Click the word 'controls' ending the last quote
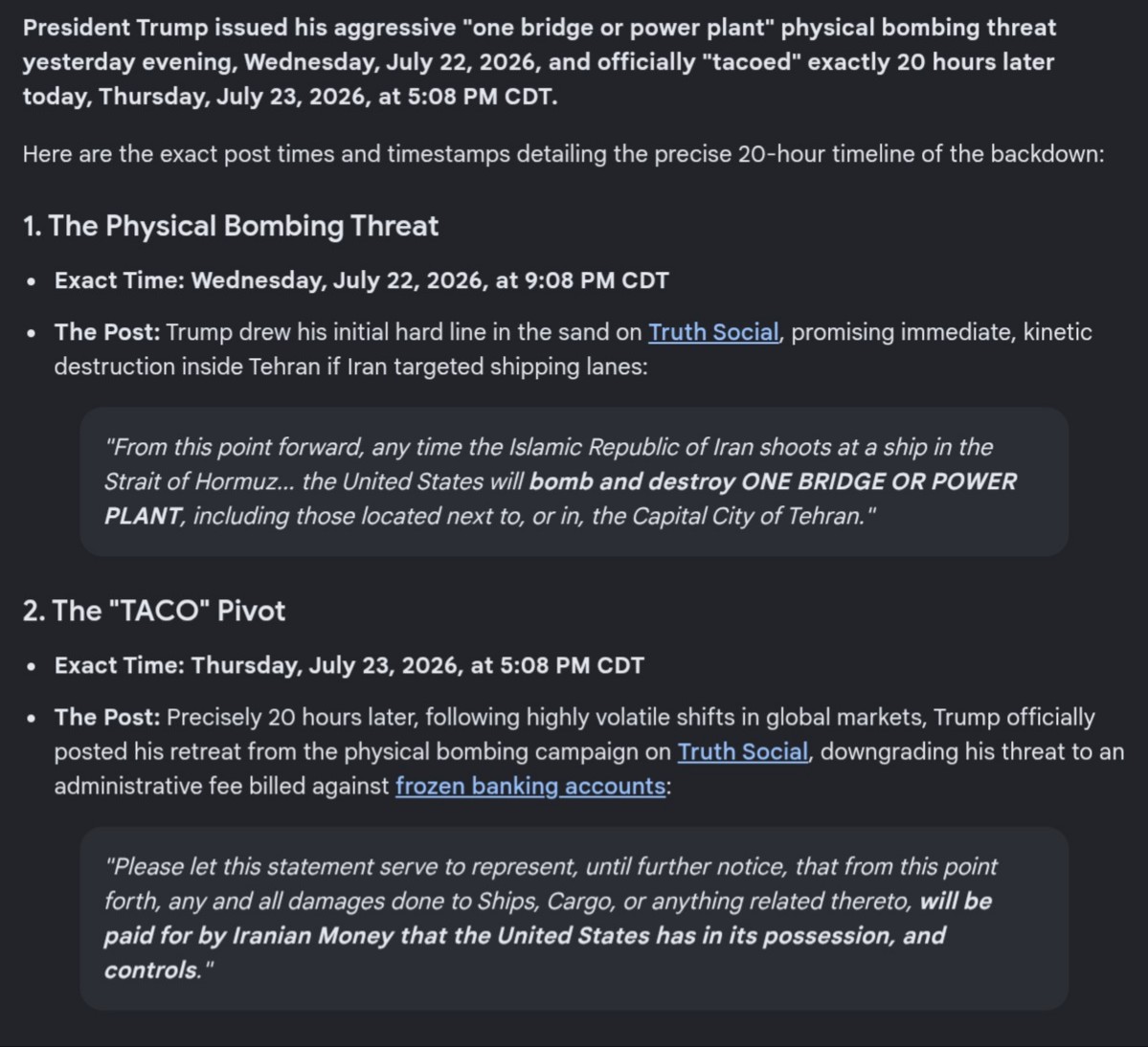 coord(151,970)
